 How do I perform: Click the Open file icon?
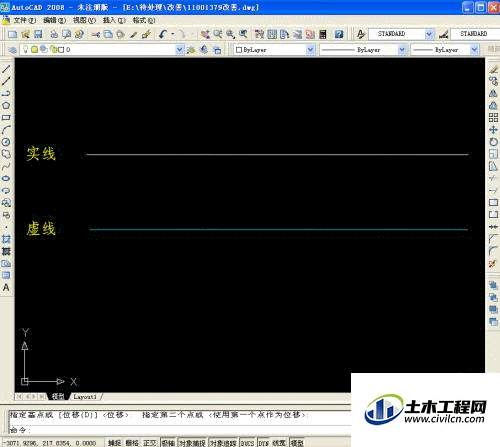tap(25, 34)
